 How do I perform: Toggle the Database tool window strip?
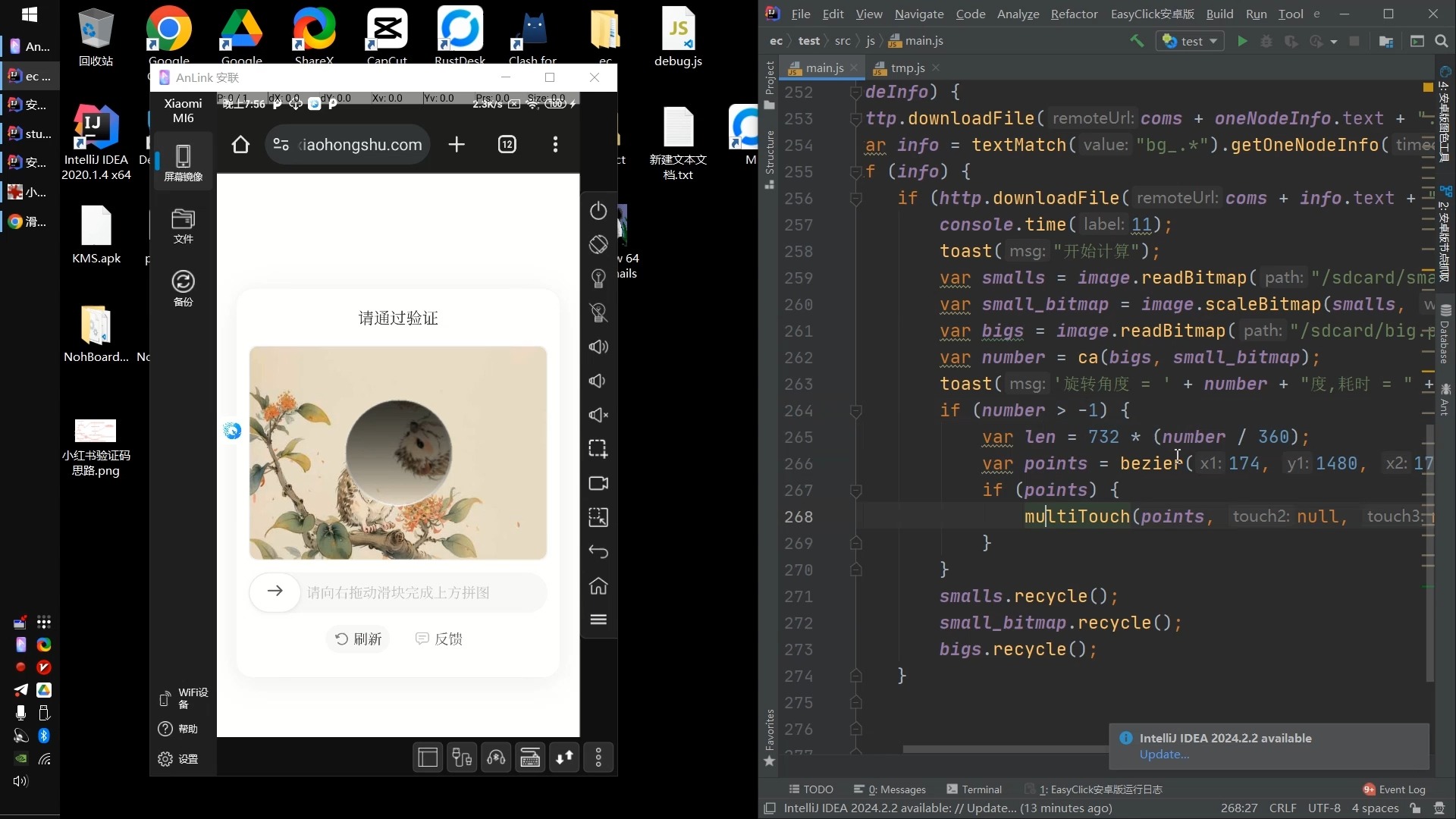[x=1445, y=334]
